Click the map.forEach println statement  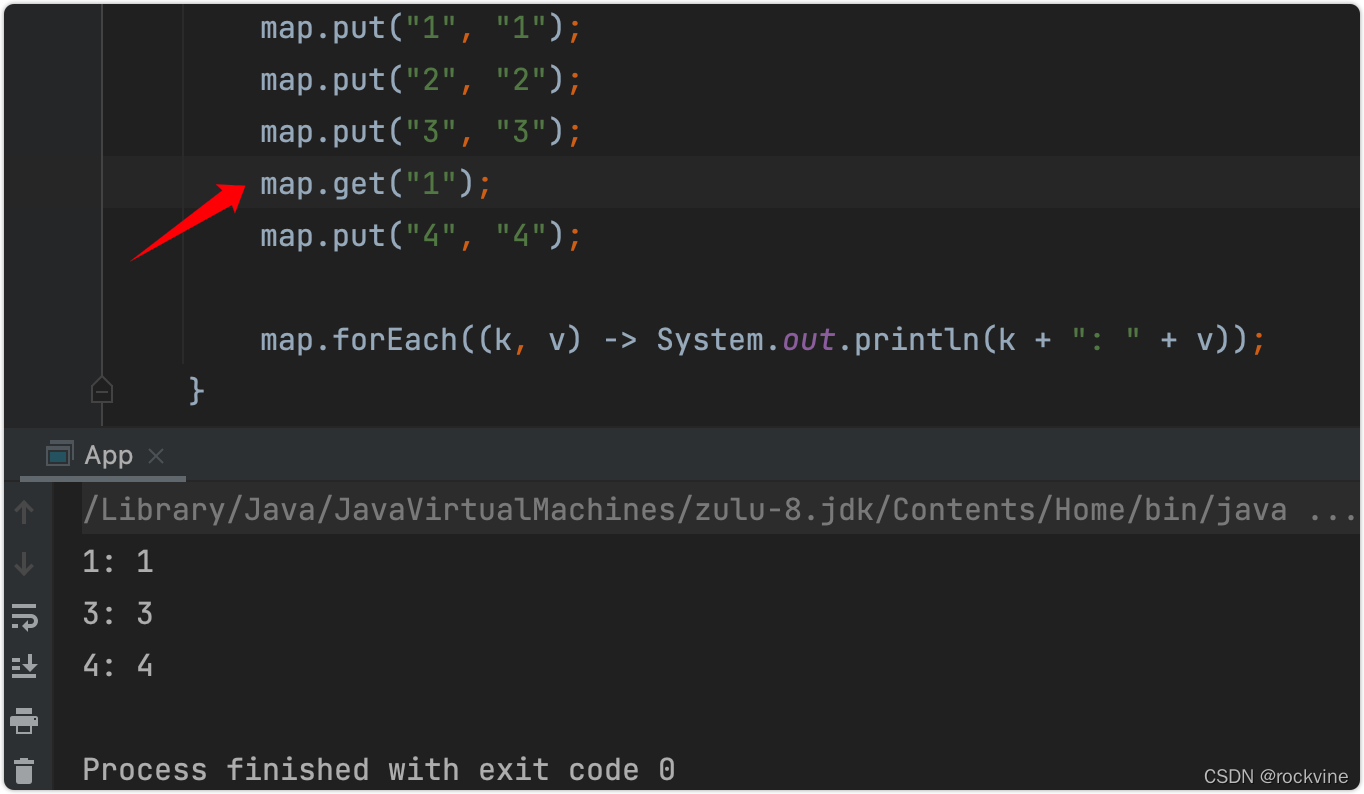coord(763,340)
